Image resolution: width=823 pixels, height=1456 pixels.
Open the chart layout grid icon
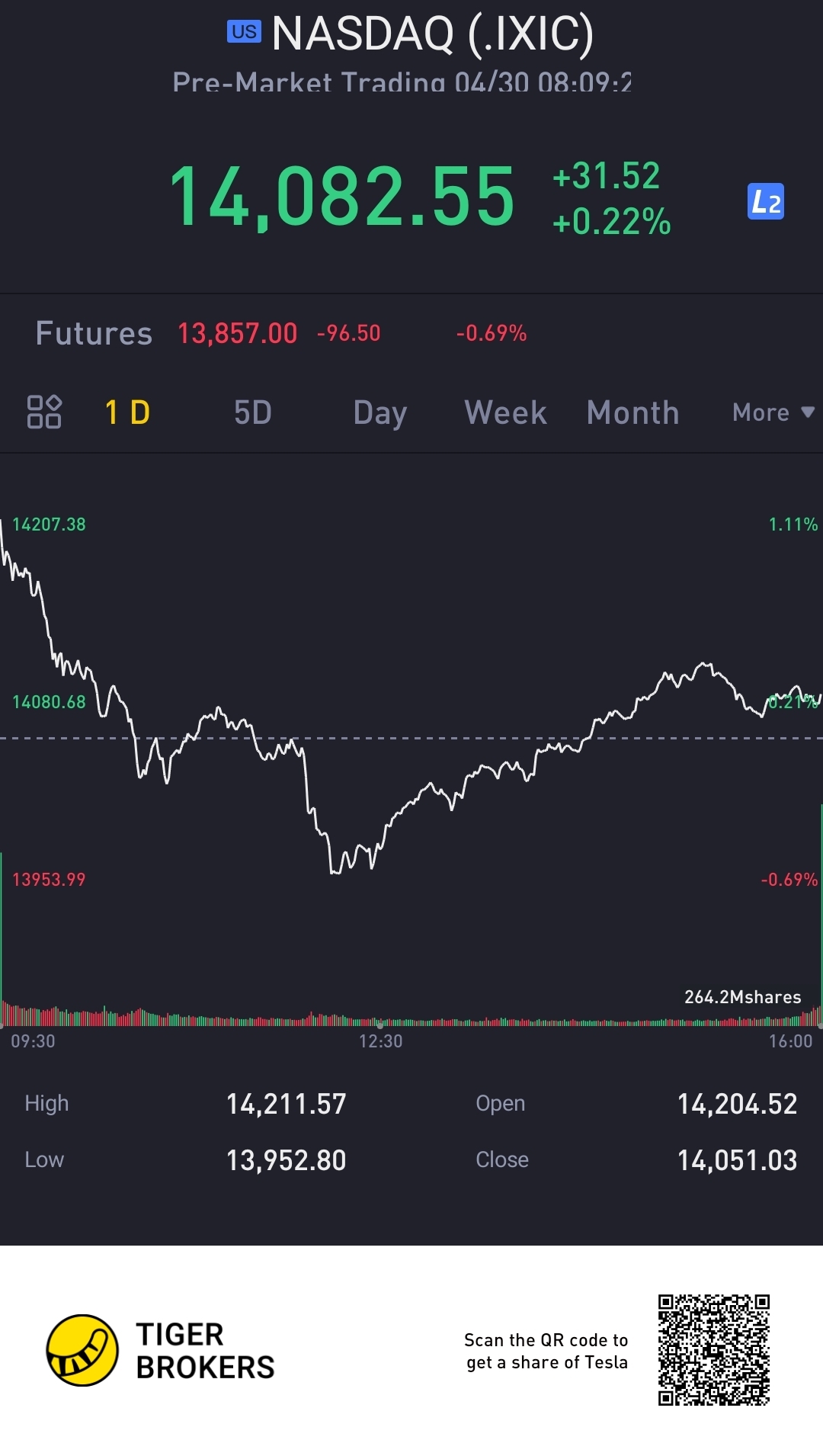[44, 412]
